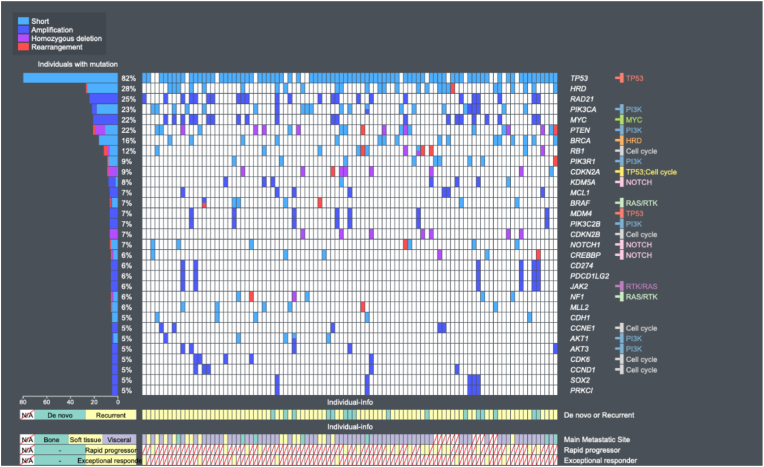Select the Rearrangement legend red swatch

(23, 47)
